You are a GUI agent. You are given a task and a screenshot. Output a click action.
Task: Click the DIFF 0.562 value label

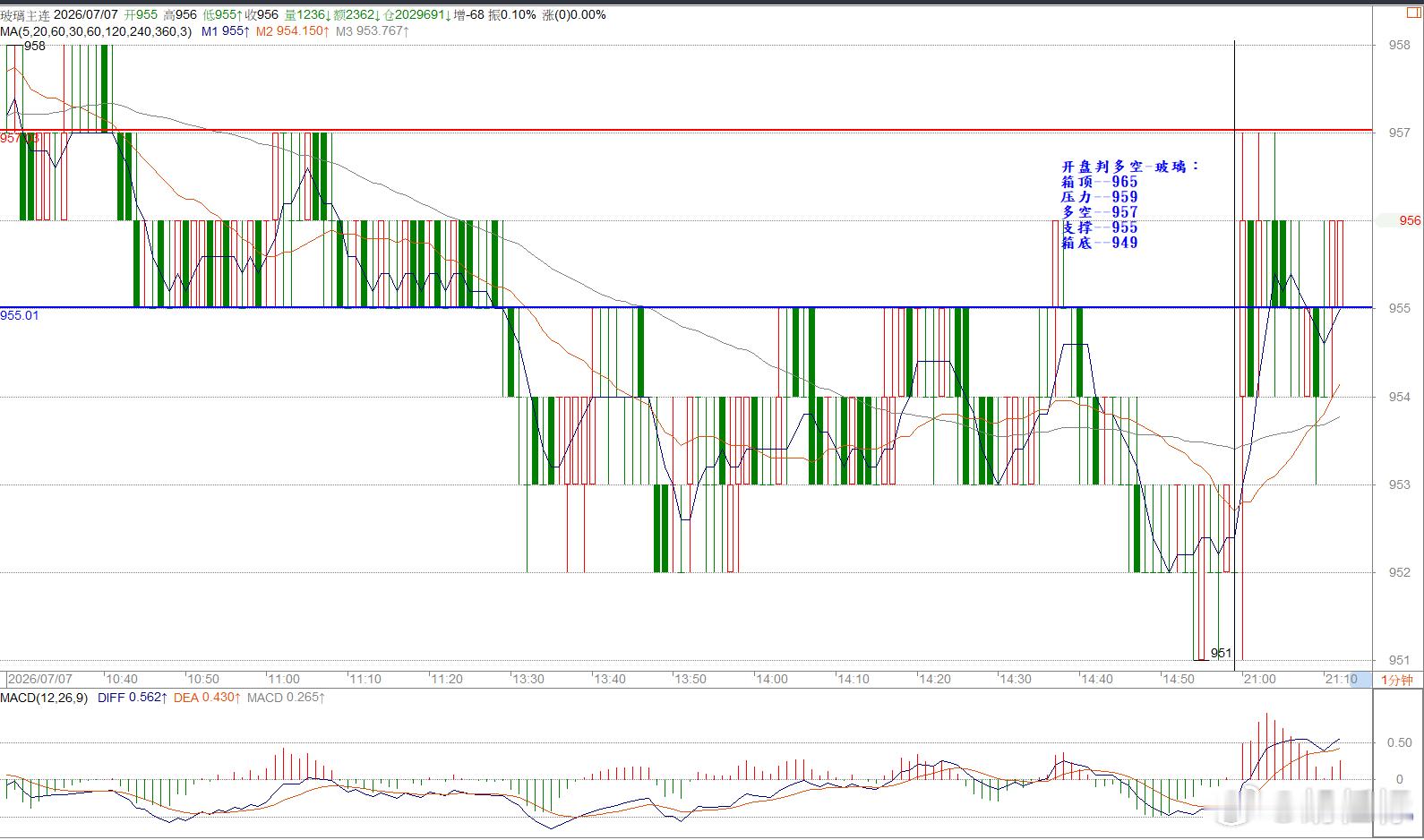132,698
